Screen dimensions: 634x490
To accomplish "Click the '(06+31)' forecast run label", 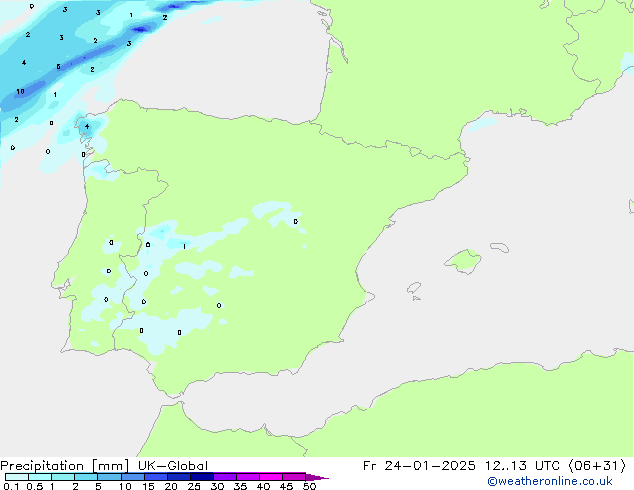I will click(x=597, y=466).
